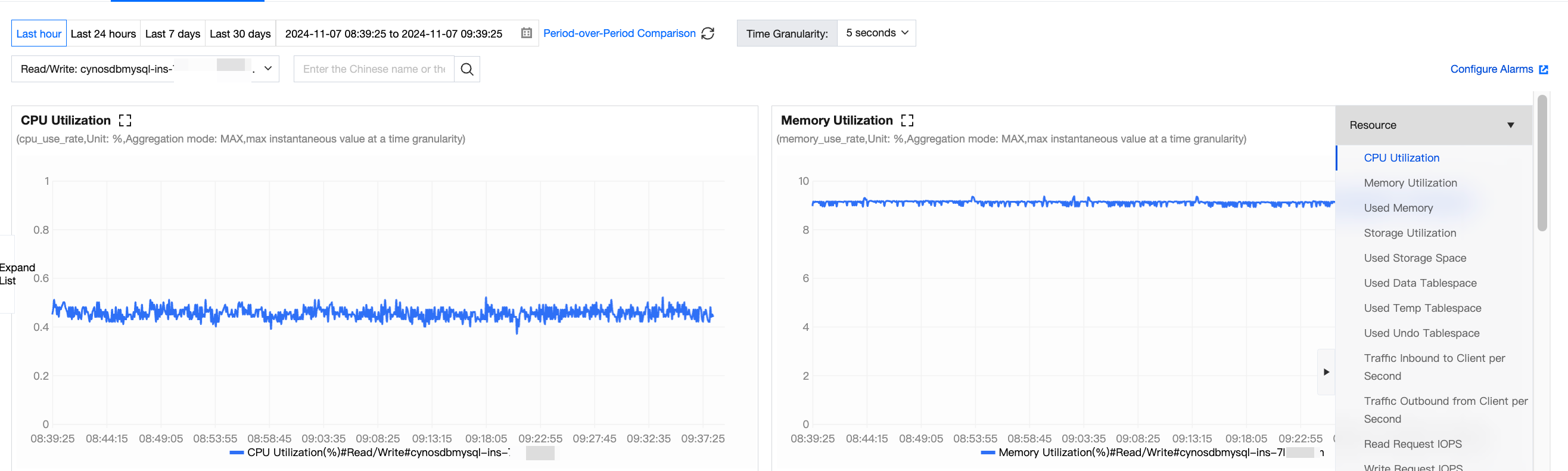Switch to Last 7 days range
The image size is (1568, 471).
click(x=172, y=33)
